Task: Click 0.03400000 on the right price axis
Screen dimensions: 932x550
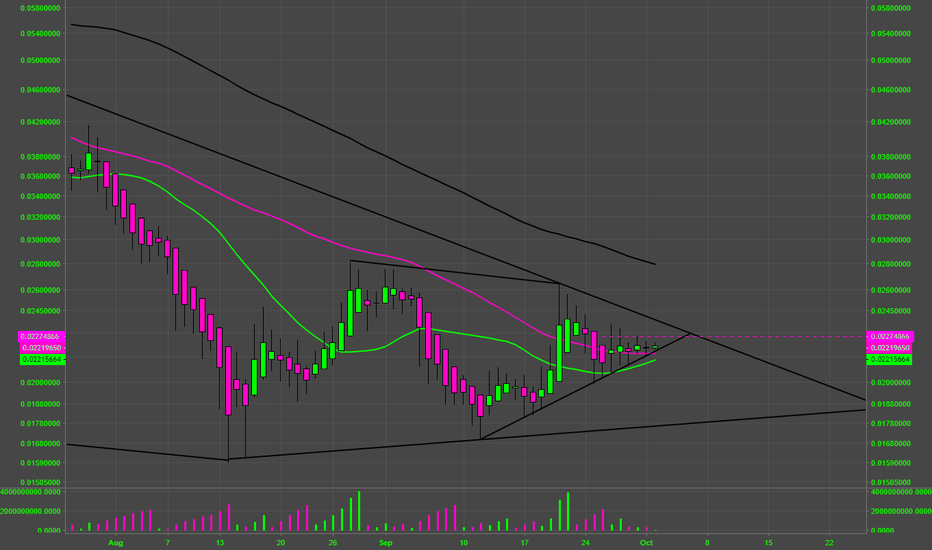Action: point(890,196)
